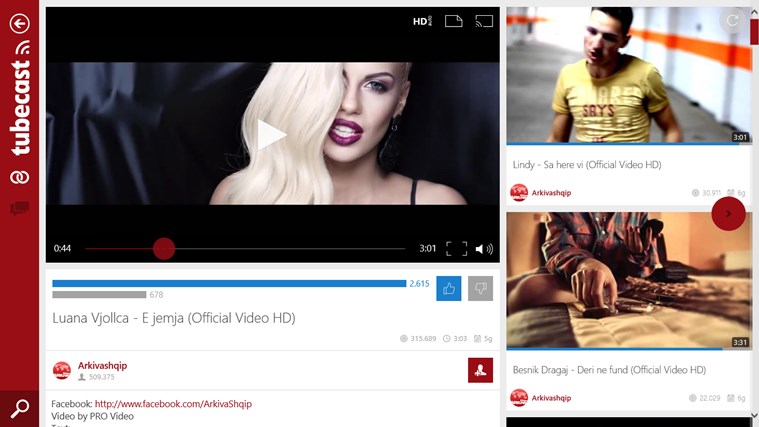Click the 0:44 elapsed time label
The image size is (759, 427).
[62, 248]
